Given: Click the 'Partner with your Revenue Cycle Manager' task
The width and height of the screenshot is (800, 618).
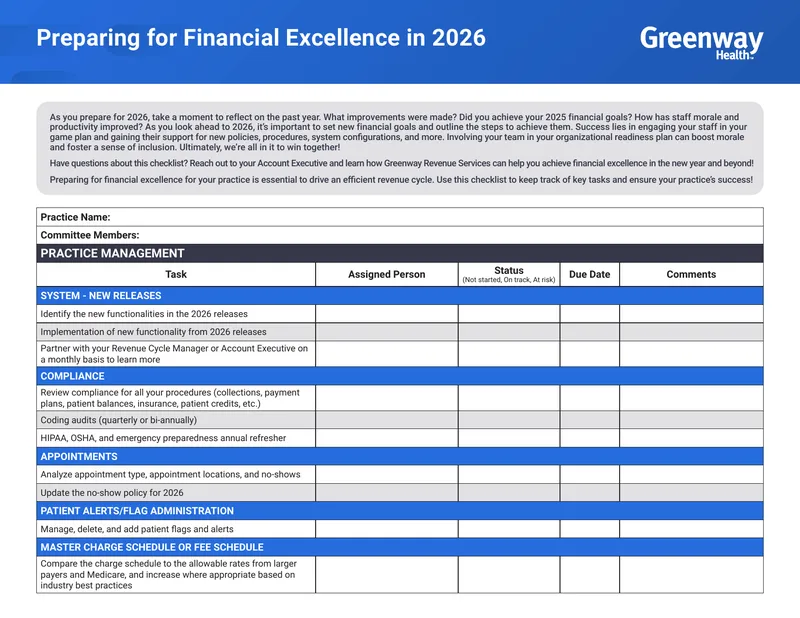Looking at the screenshot, I should coord(174,354).
